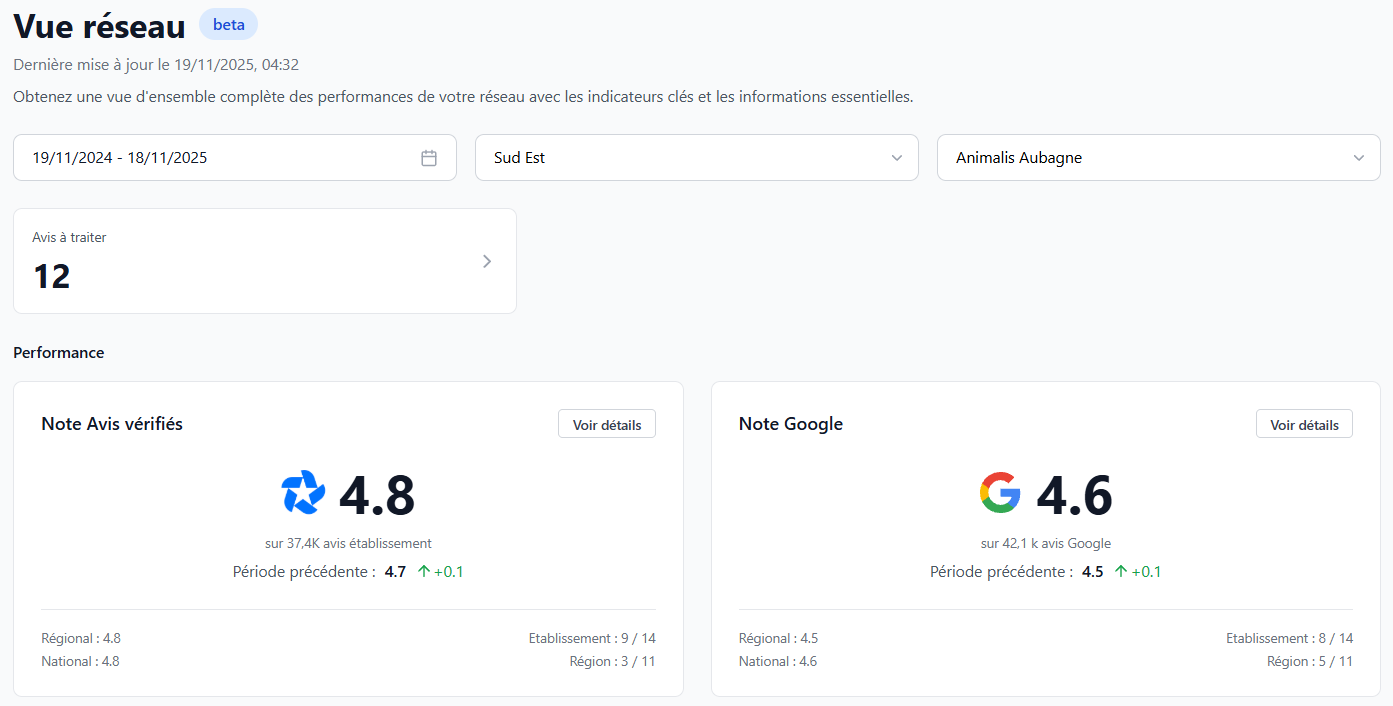Open the Sud Est region dropdown
This screenshot has width=1393, height=706.
point(696,158)
